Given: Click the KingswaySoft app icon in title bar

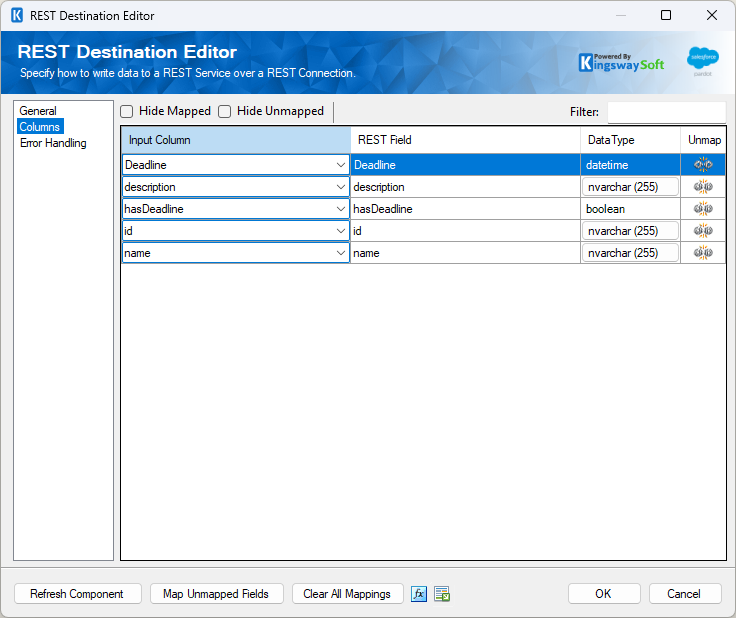Looking at the screenshot, I should tap(16, 15).
